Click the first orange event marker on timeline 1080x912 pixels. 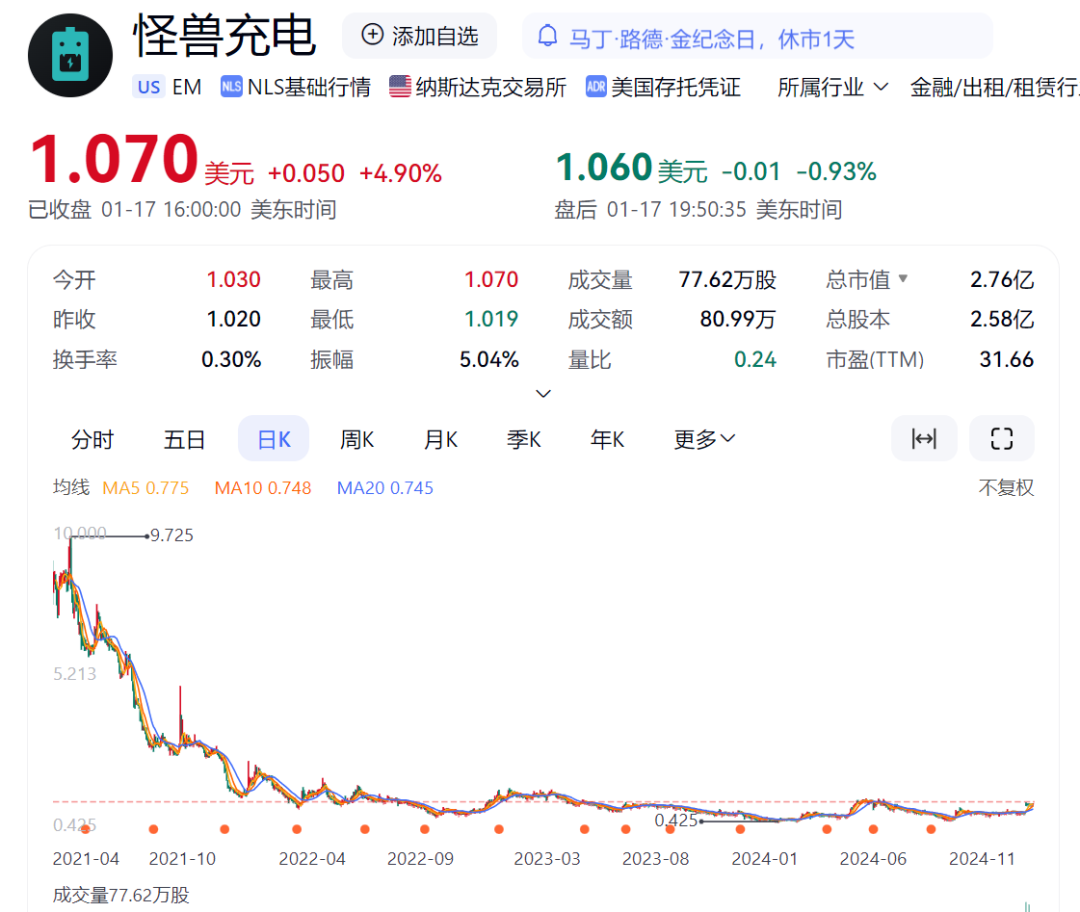click(x=85, y=829)
